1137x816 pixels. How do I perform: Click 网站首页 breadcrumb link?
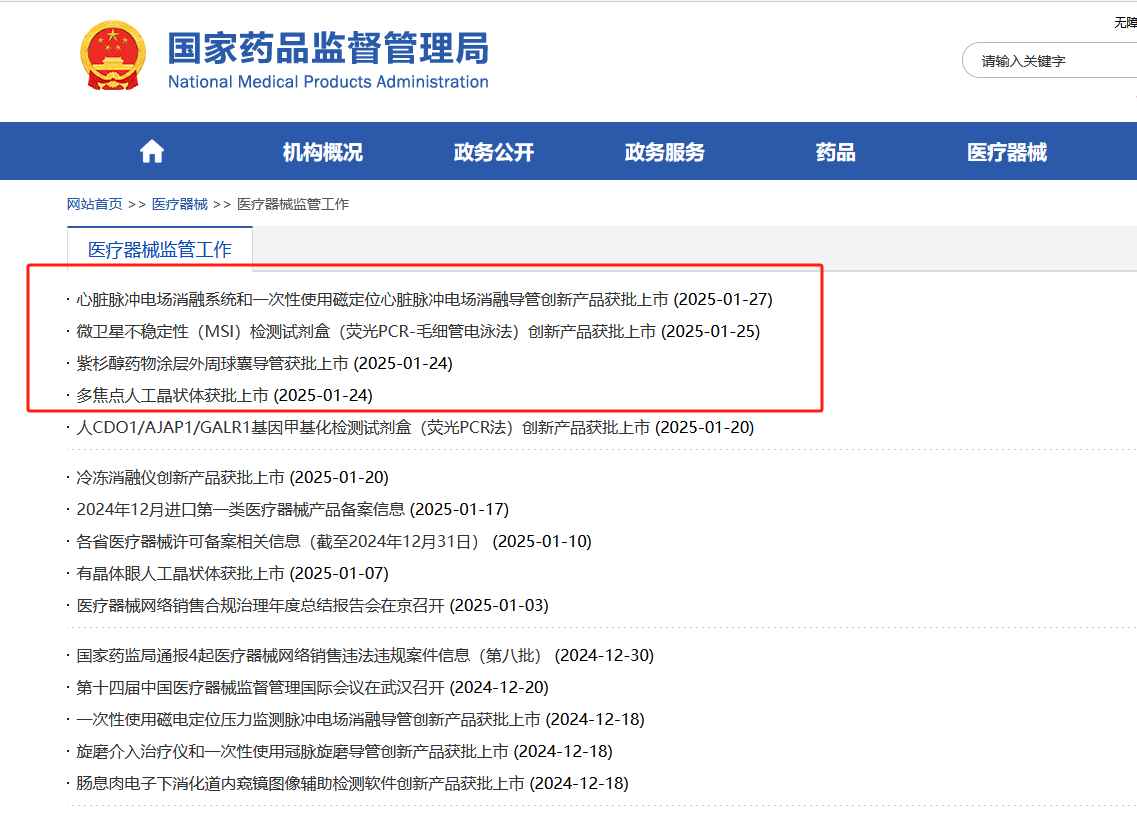(94, 205)
